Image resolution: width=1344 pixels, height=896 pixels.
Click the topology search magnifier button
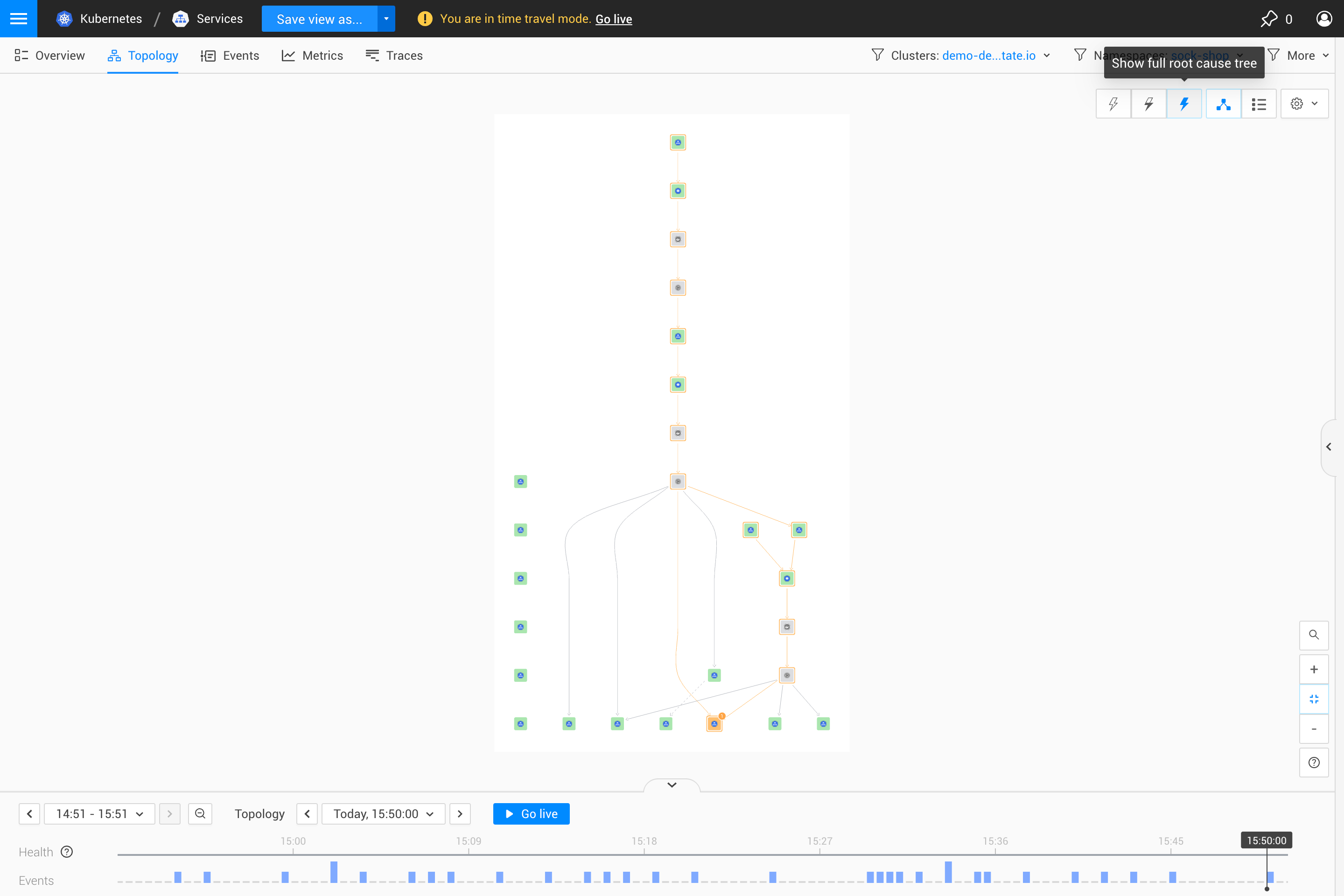[x=1313, y=635]
